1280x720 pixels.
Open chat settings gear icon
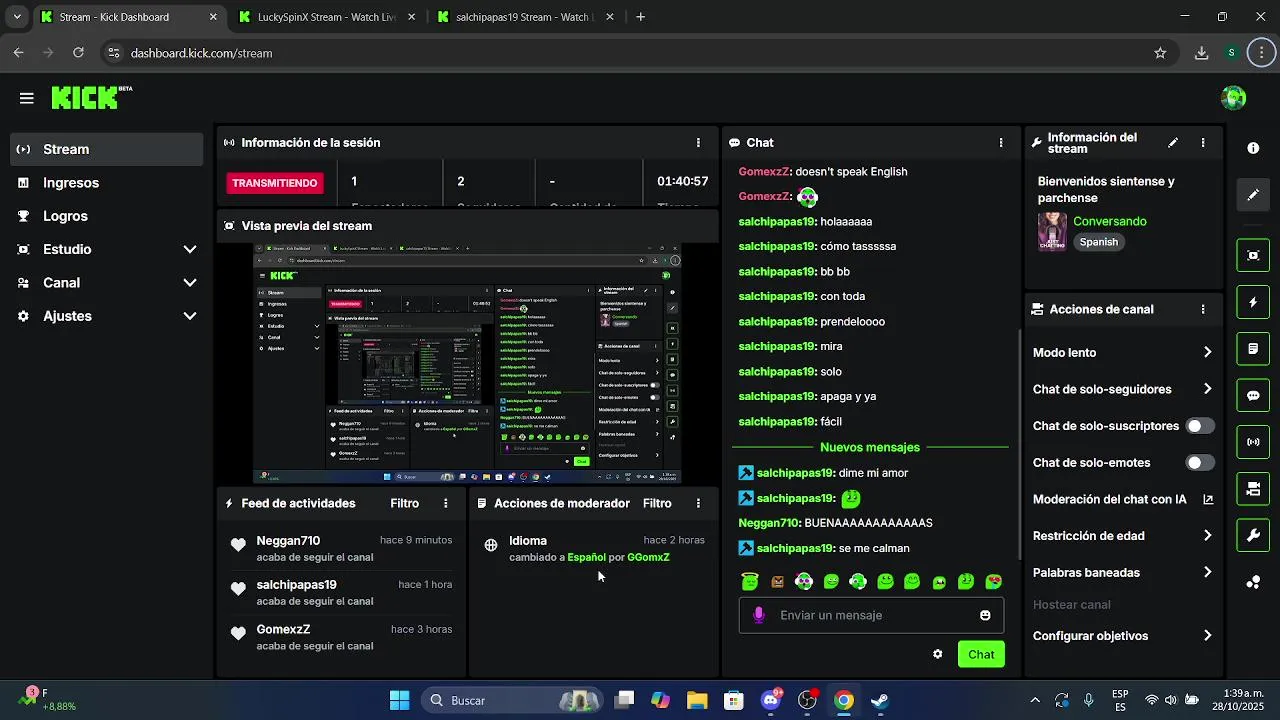937,655
